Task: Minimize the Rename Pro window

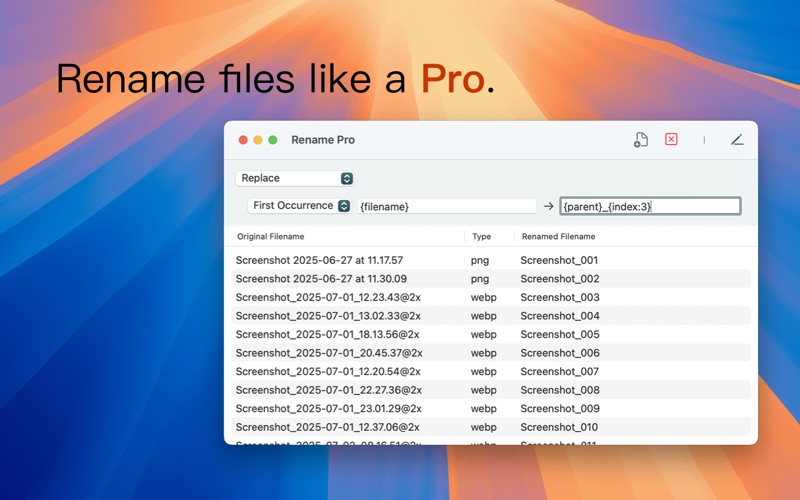Action: click(258, 140)
